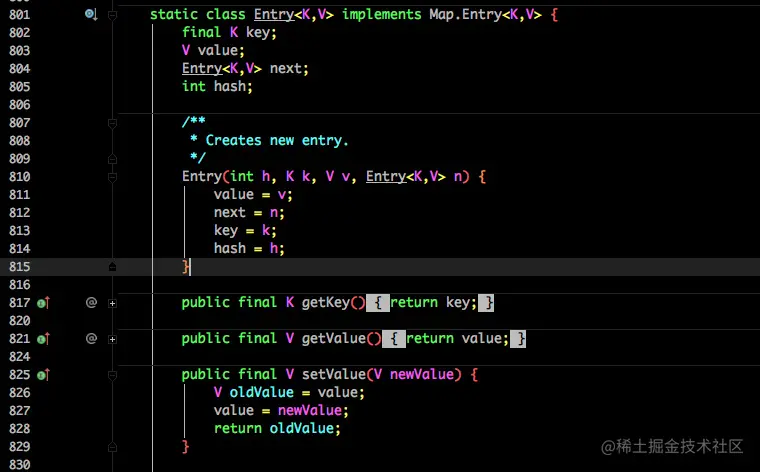Click the underlined Entry parameter type on line 810
760x472 pixels.
point(386,176)
